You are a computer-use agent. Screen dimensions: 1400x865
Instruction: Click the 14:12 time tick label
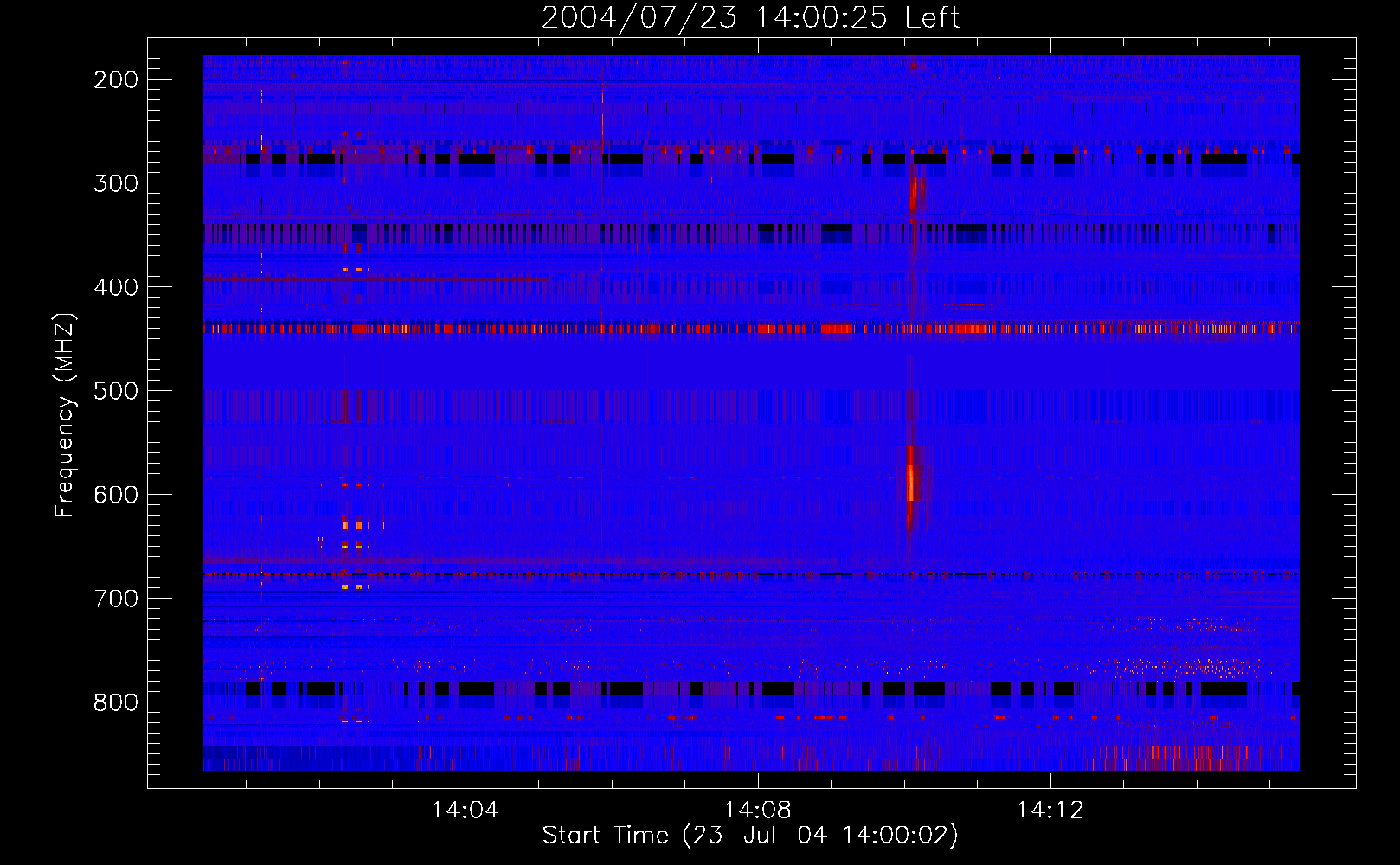click(1050, 811)
